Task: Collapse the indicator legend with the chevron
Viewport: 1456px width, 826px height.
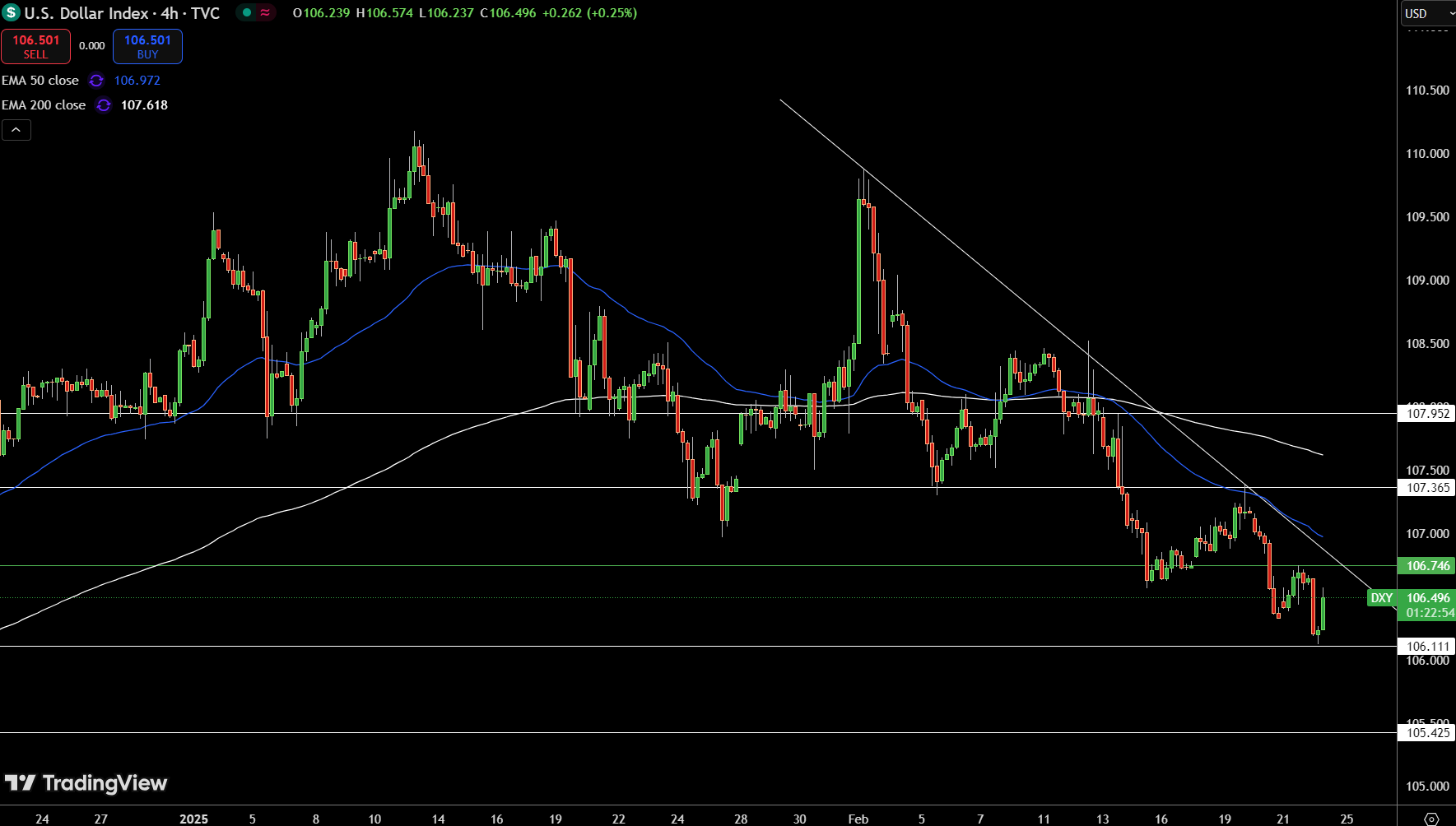Action: tap(16, 130)
